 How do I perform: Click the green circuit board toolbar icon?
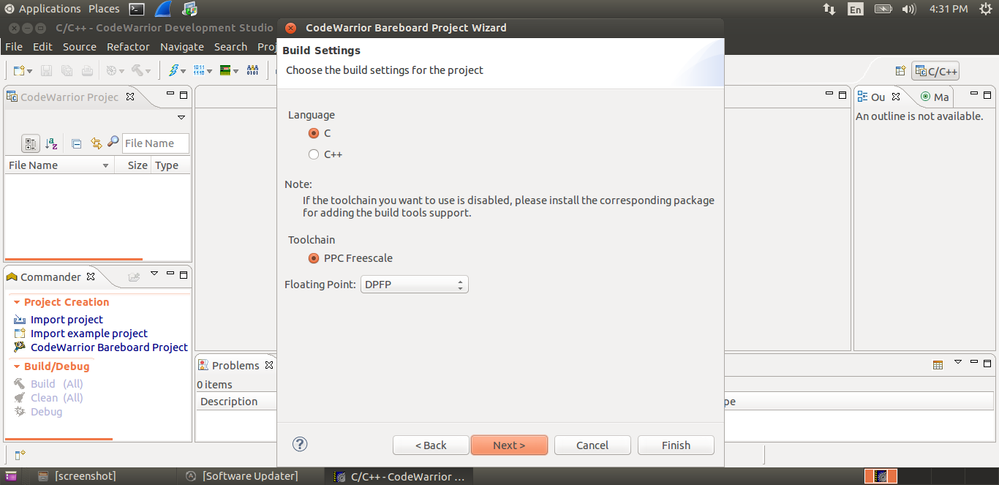pyautogui.click(x=225, y=71)
